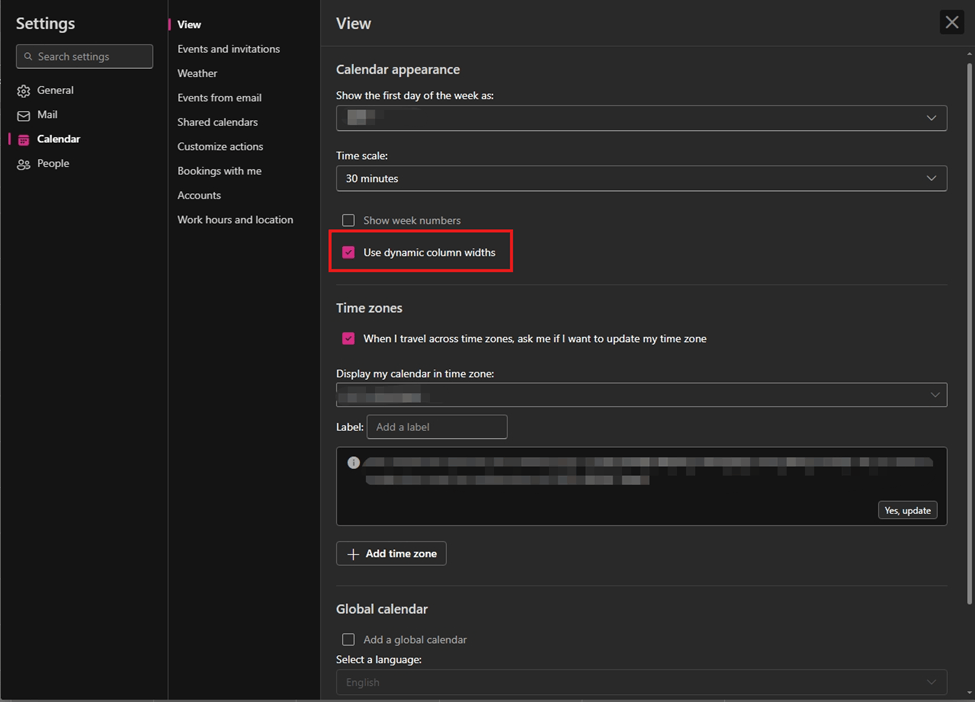Viewport: 975px width, 702px height.
Task: Enable Show week numbers
Action: [x=348, y=220]
